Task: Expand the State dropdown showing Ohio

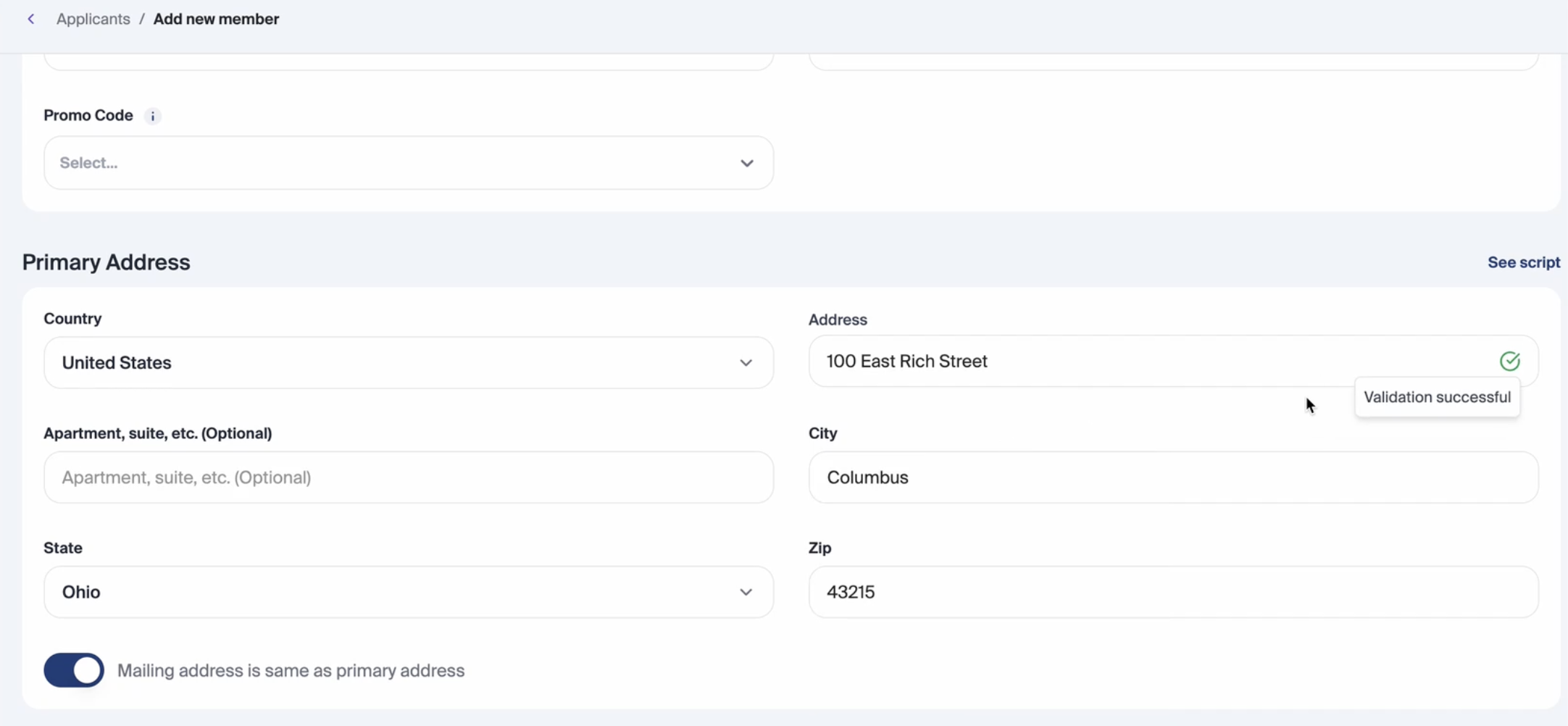Action: (x=391, y=592)
